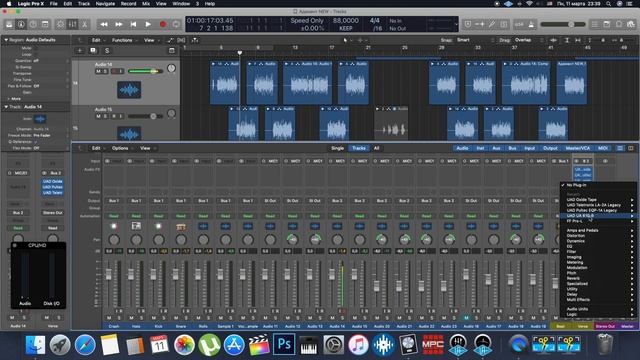
Task: Toggle the MIDI channel strip filter
Action: [602, 148]
